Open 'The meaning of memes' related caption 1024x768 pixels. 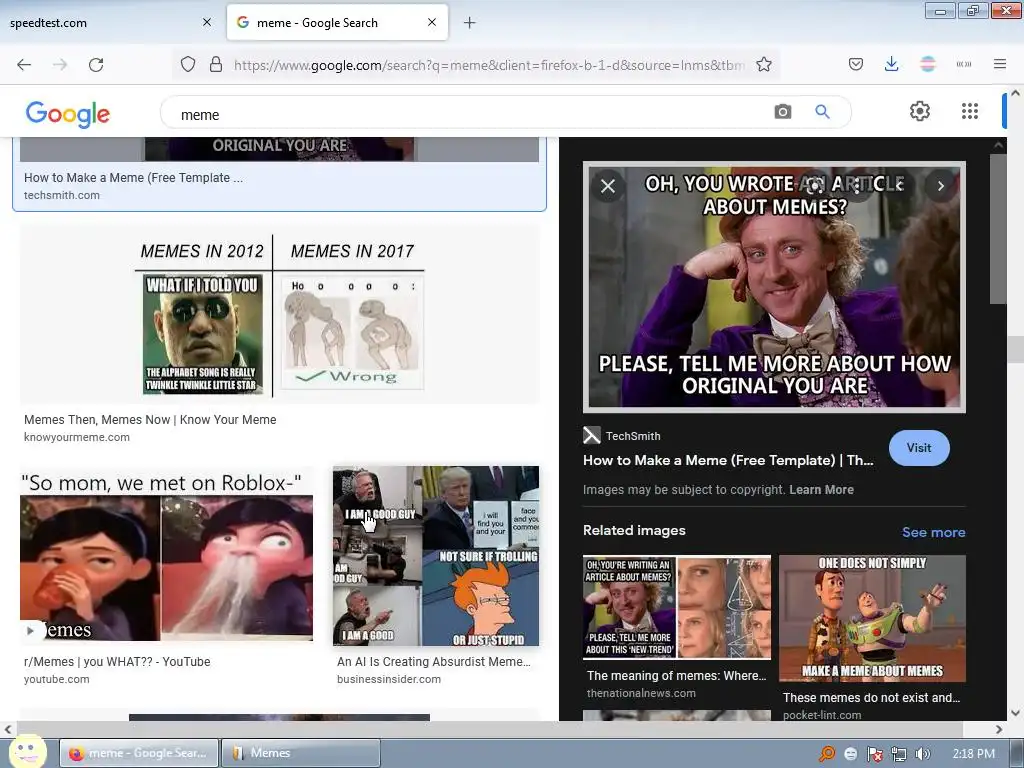point(677,676)
